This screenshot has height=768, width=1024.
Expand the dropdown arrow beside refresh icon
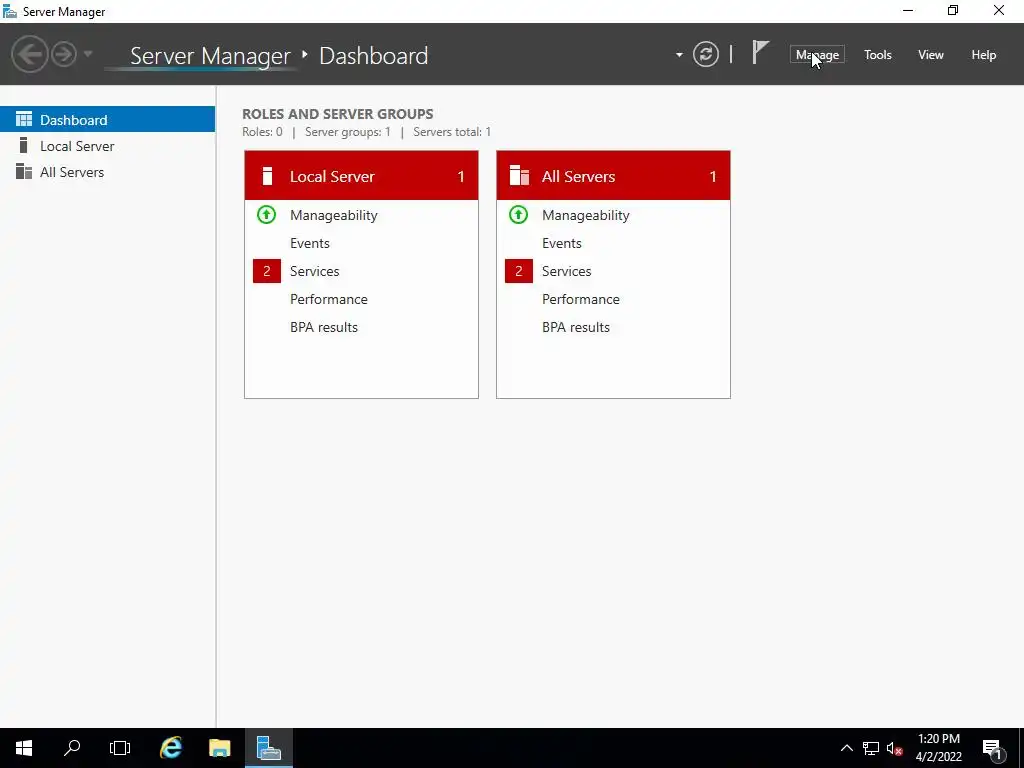click(679, 55)
